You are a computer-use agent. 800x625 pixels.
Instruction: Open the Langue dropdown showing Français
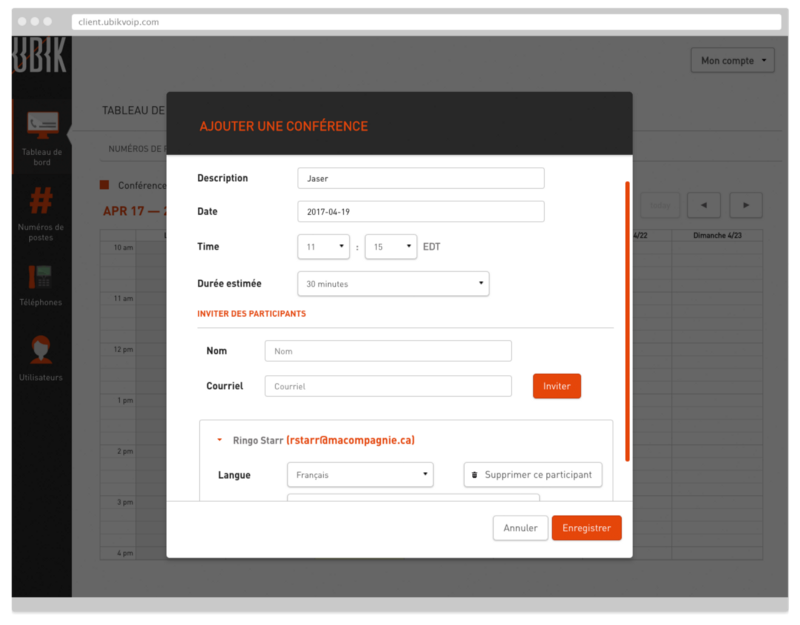pyautogui.click(x=360, y=475)
